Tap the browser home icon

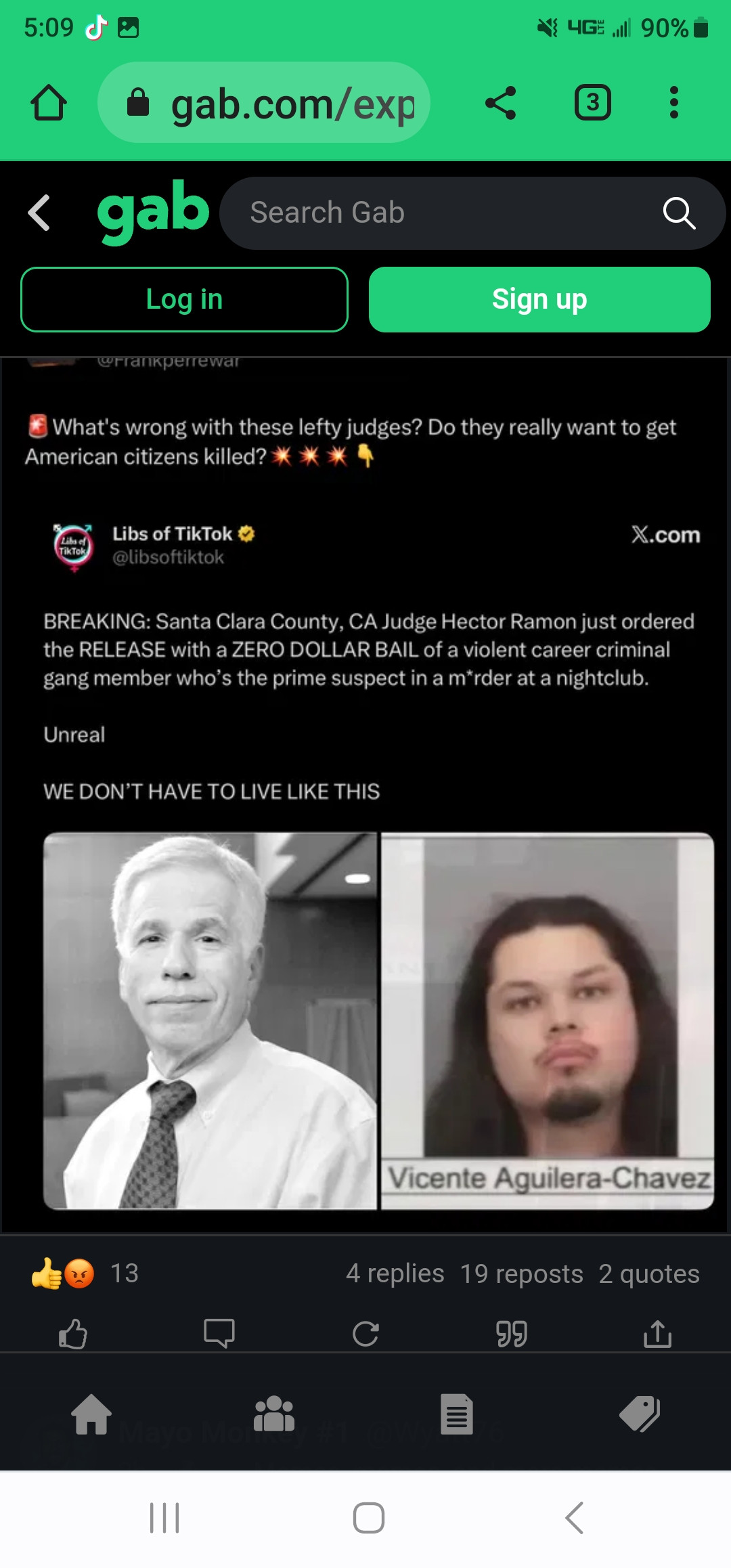[x=49, y=103]
